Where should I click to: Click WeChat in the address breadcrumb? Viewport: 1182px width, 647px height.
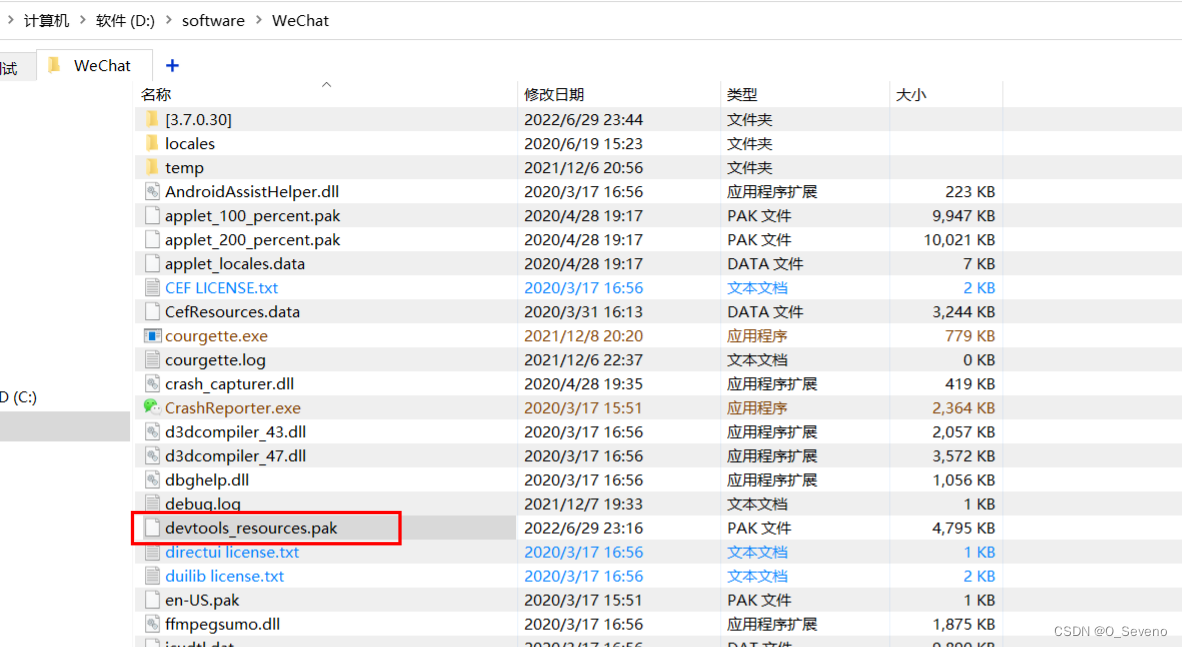300,20
